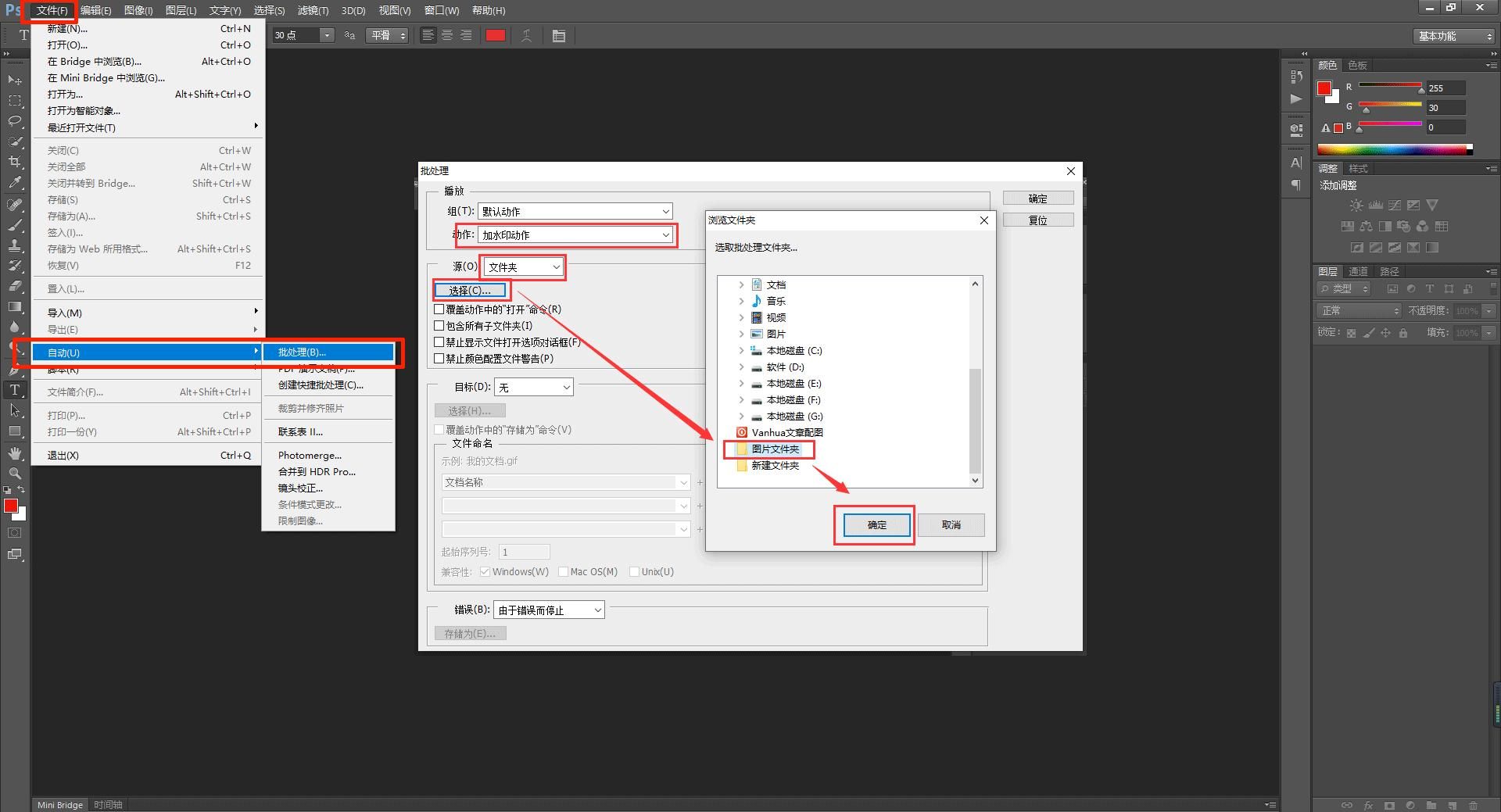
Task: Open the errors dropdown 由于错误而停止
Action: coord(549,610)
